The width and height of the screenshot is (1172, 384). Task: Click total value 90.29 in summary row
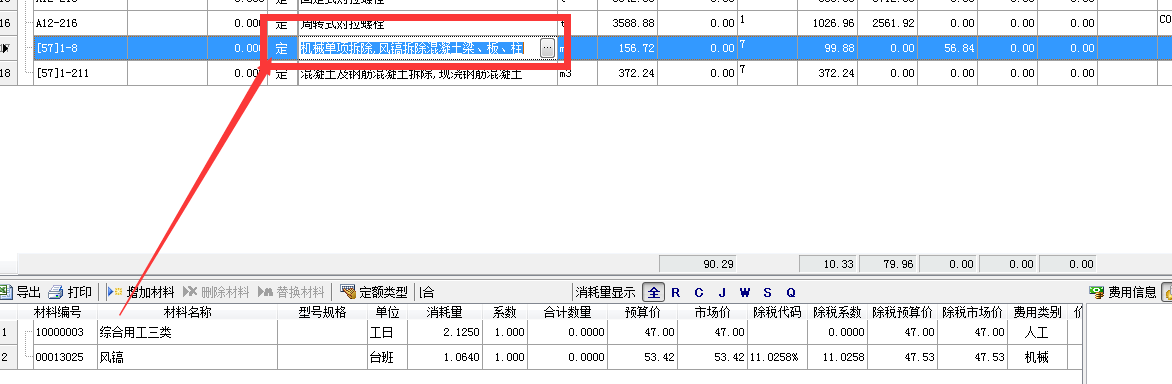pyautogui.click(x=719, y=264)
